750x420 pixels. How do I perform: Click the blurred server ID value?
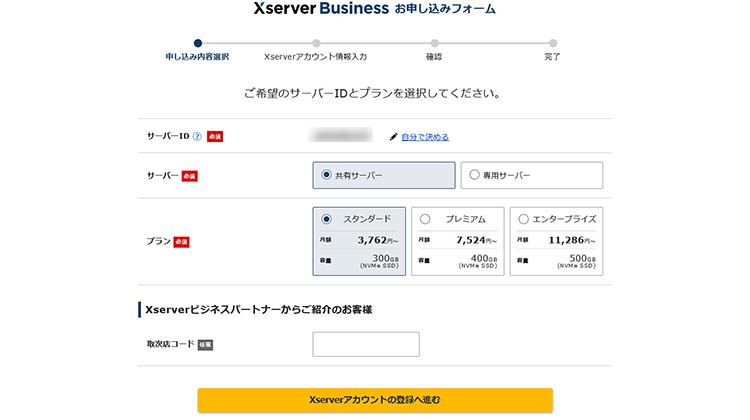pyautogui.click(x=341, y=135)
